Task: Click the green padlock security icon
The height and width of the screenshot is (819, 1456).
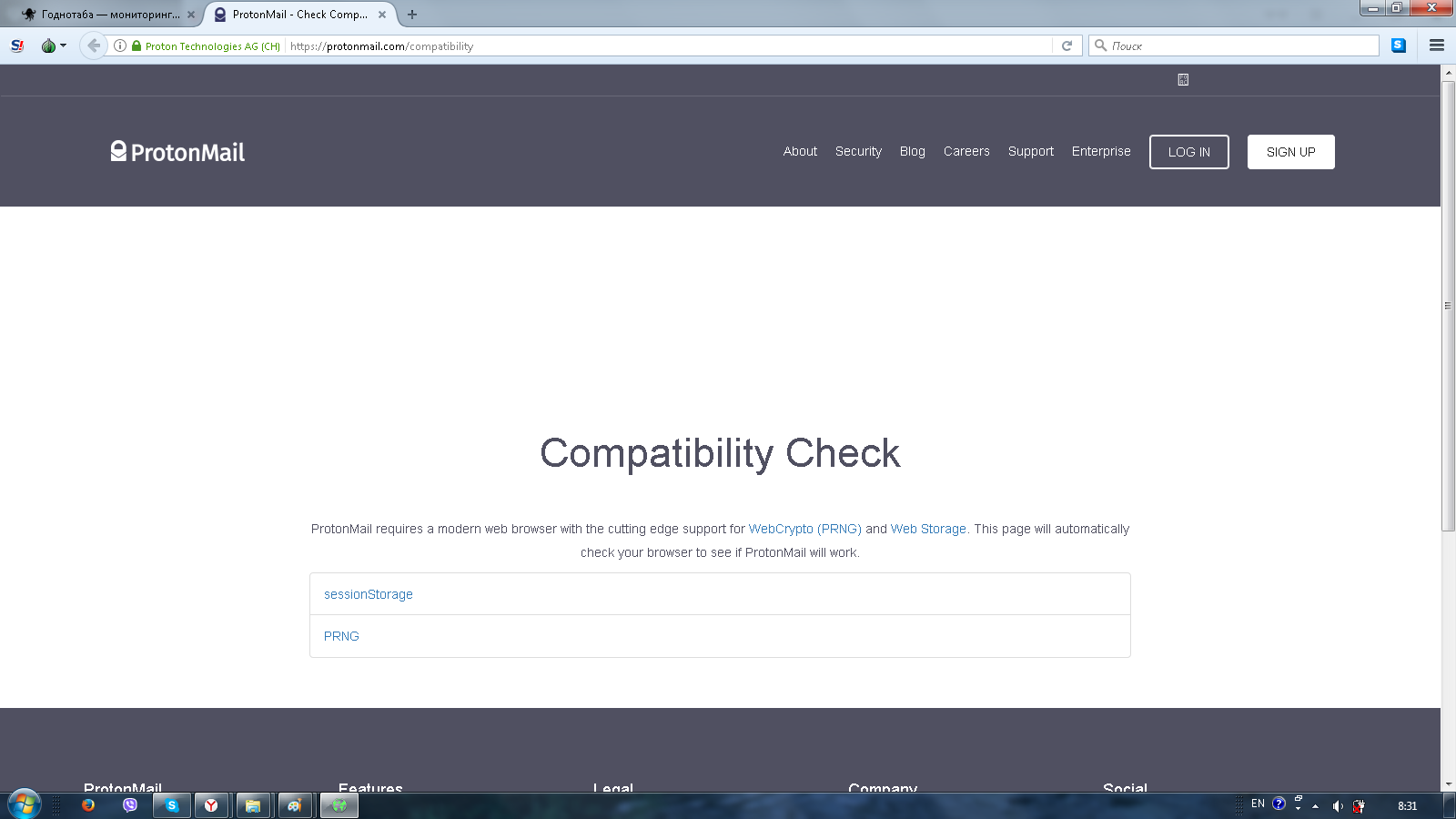Action: [x=136, y=45]
